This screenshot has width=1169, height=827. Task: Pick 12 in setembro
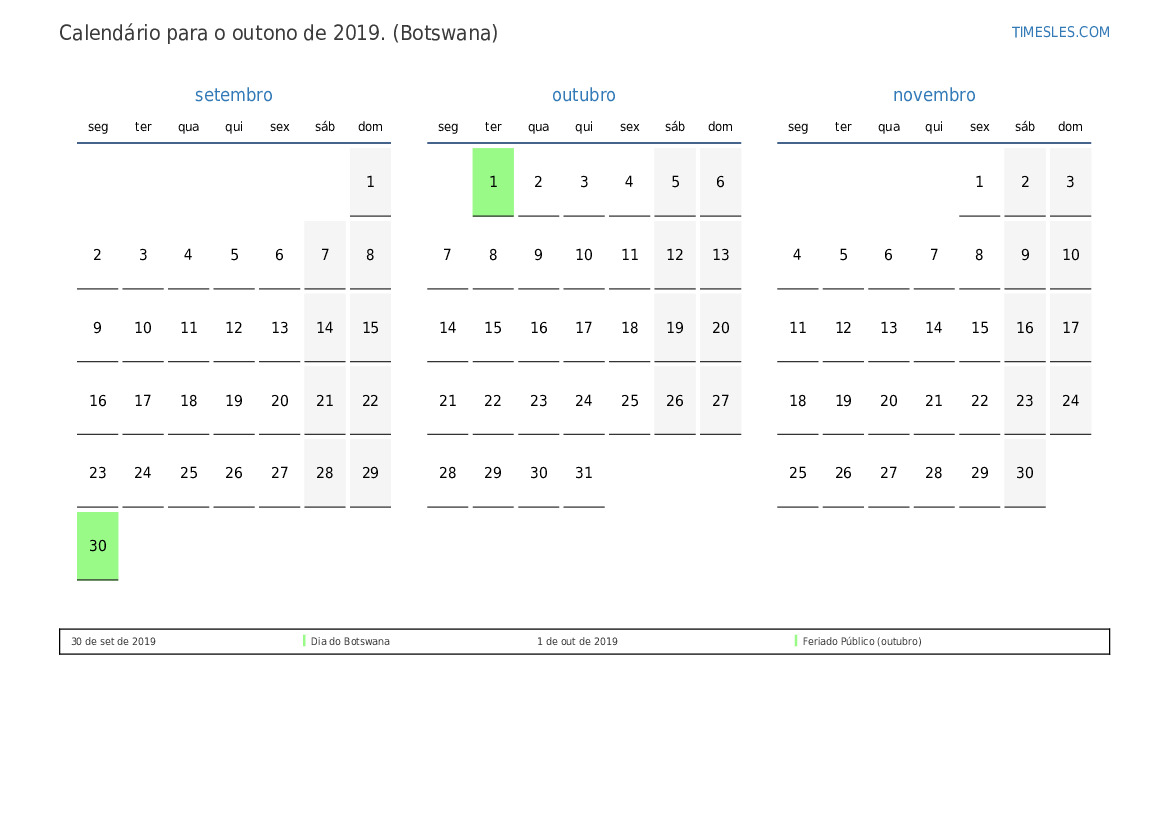(x=234, y=328)
